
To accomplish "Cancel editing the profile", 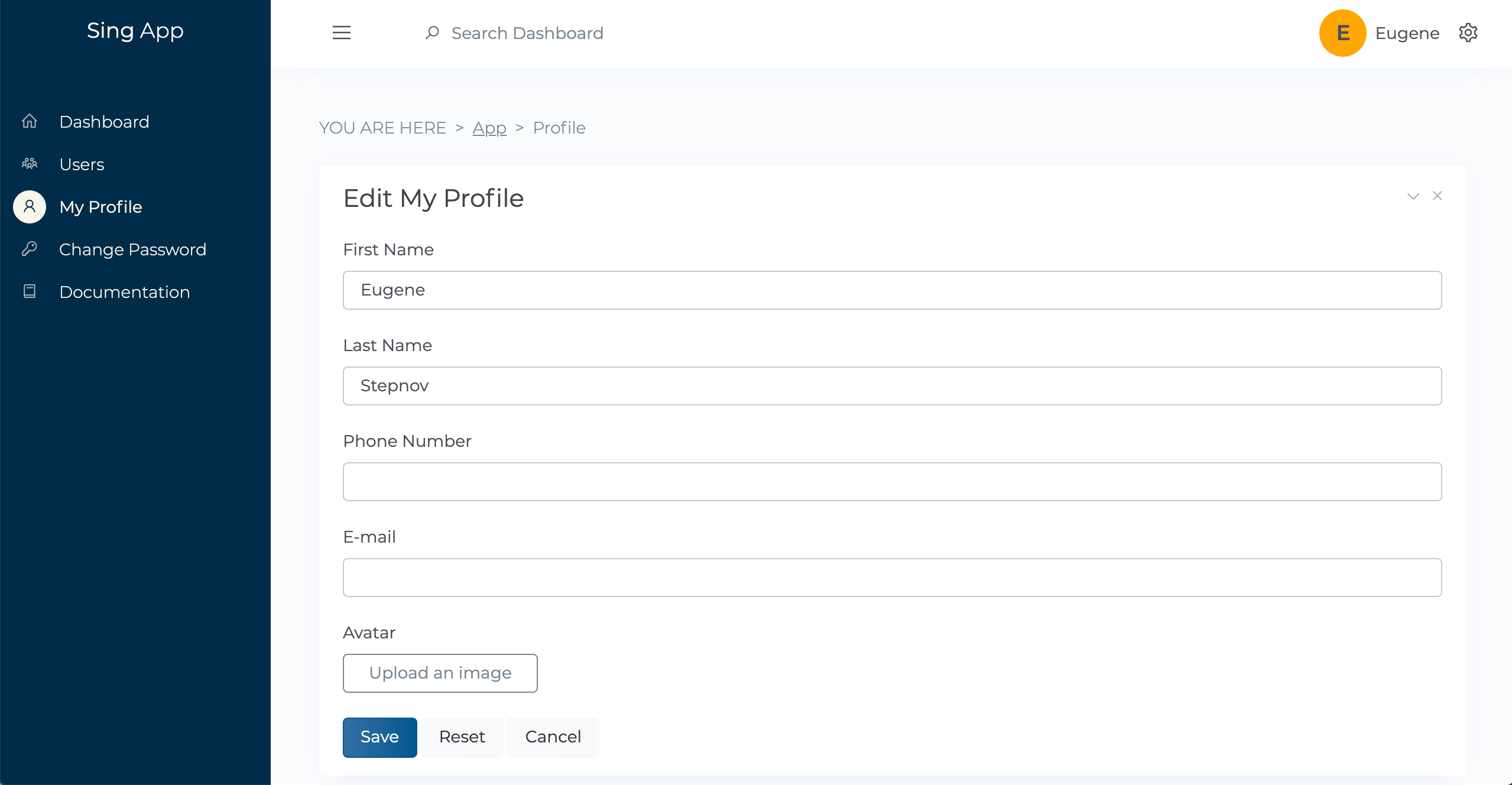I will click(x=552, y=737).
